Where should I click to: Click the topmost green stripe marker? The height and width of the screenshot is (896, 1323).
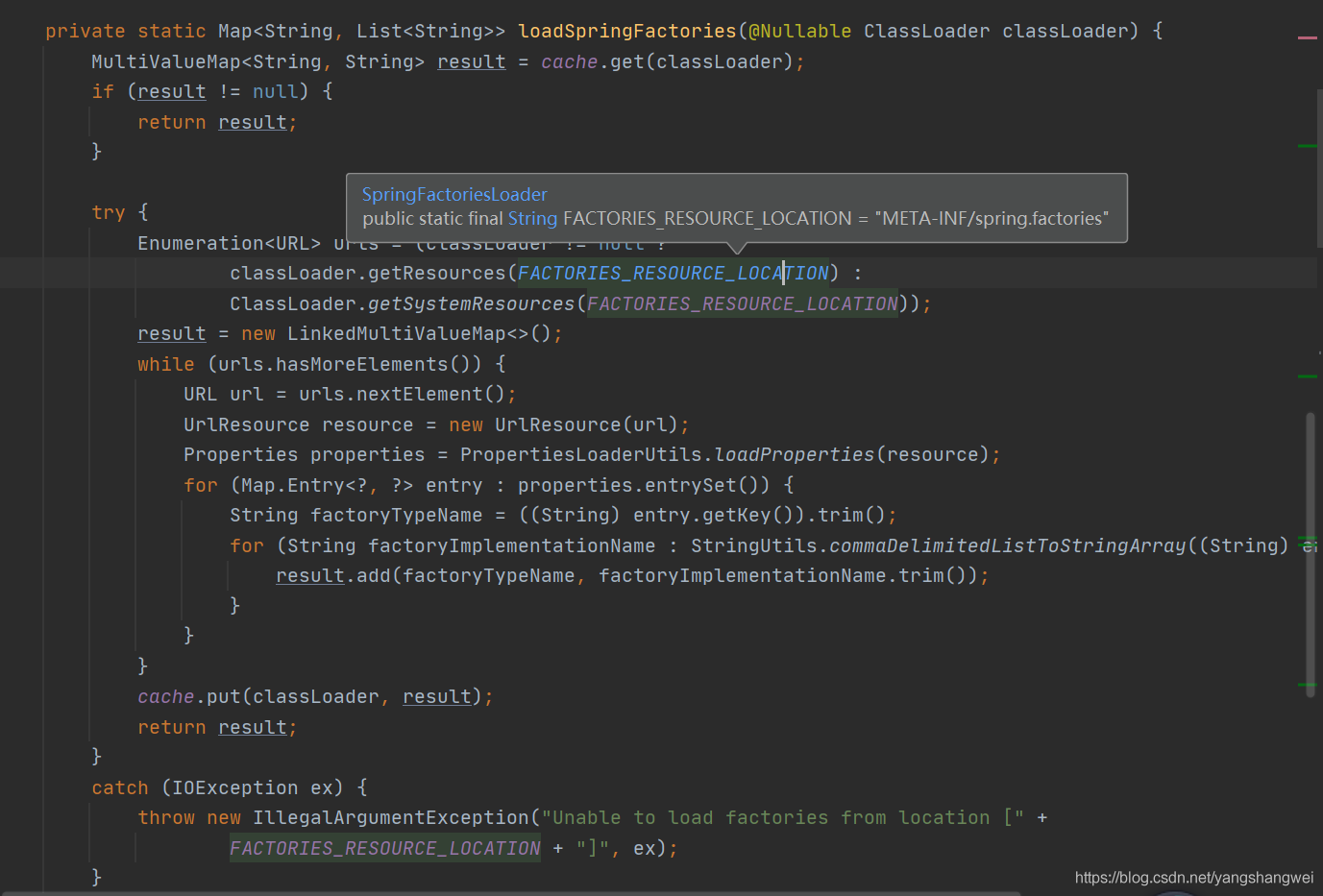coord(1307,146)
